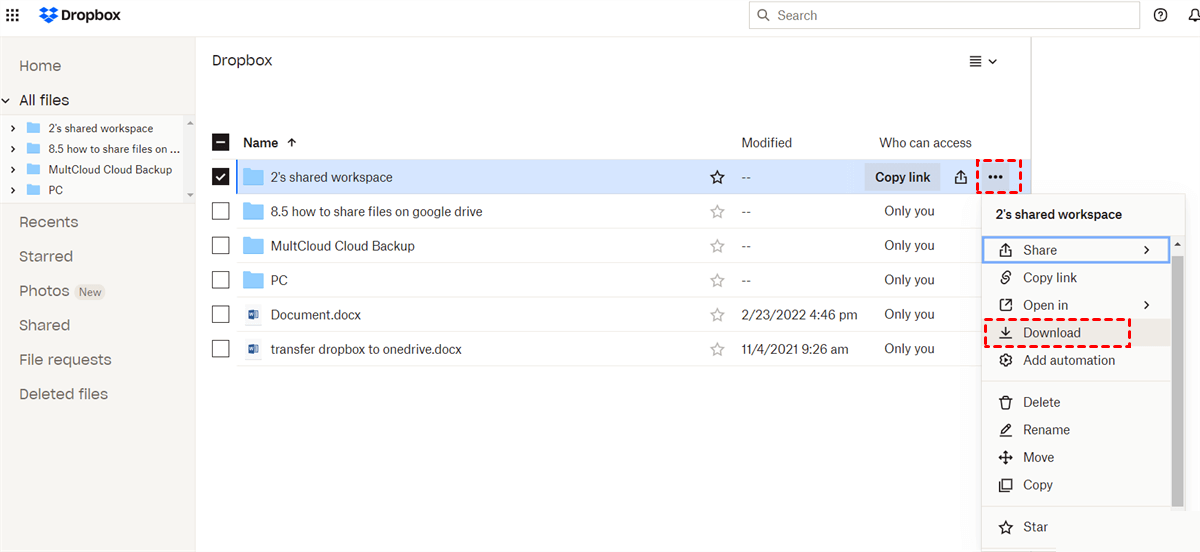Screen dimensions: 1200x552
Task: Click the share icon beside Copy link
Action: point(960,177)
